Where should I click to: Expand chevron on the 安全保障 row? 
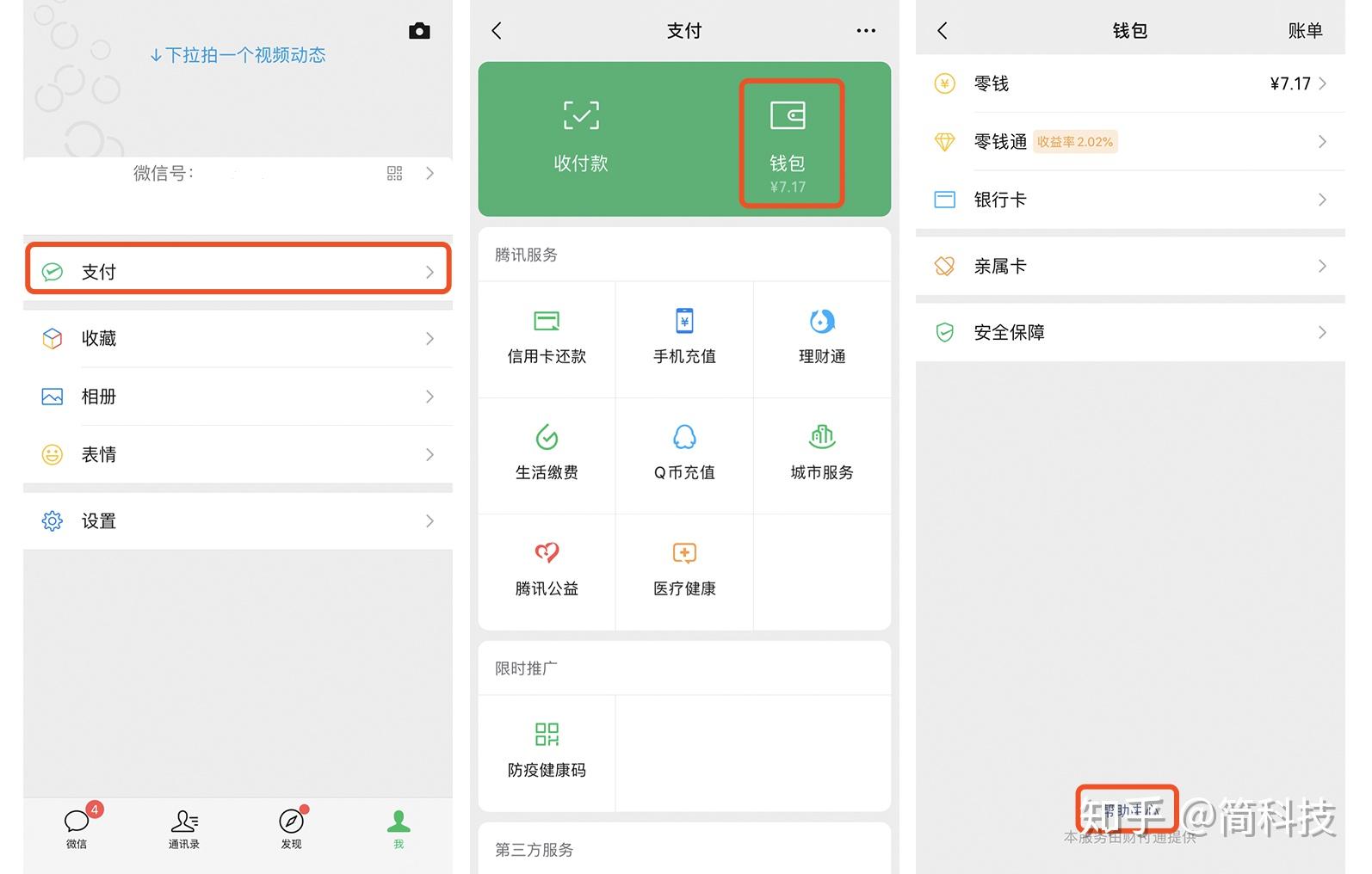(x=1323, y=332)
